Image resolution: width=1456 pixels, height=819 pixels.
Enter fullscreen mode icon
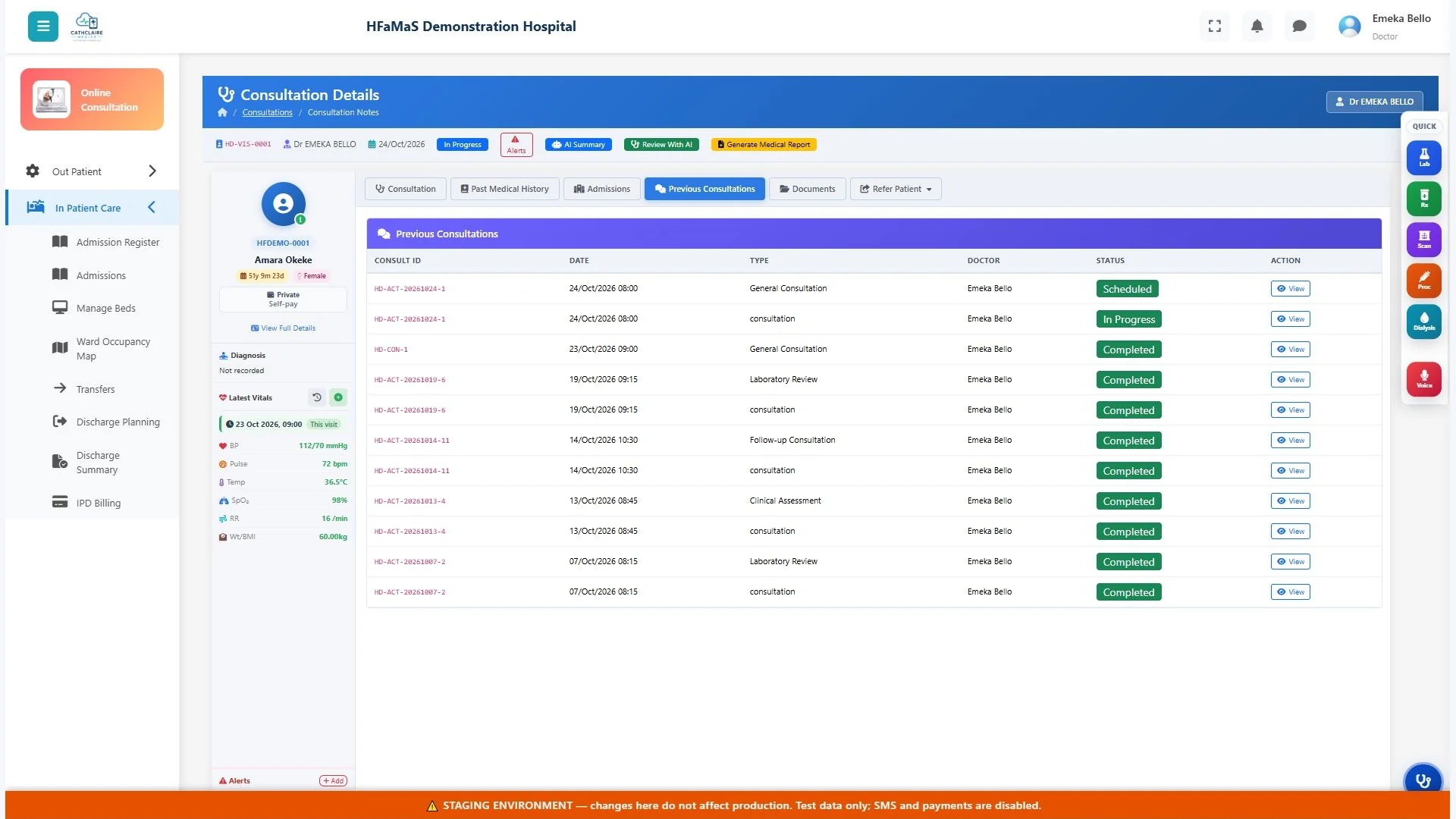(1215, 27)
